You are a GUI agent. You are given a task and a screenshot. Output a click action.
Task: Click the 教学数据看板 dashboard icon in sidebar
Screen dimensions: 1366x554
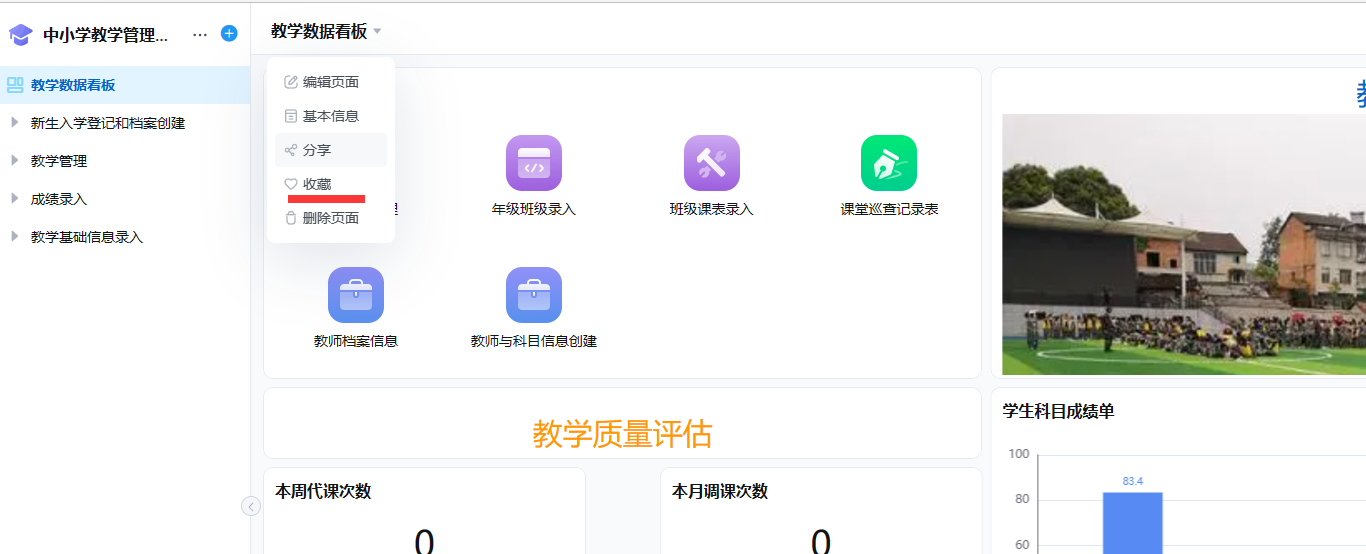click(15, 85)
